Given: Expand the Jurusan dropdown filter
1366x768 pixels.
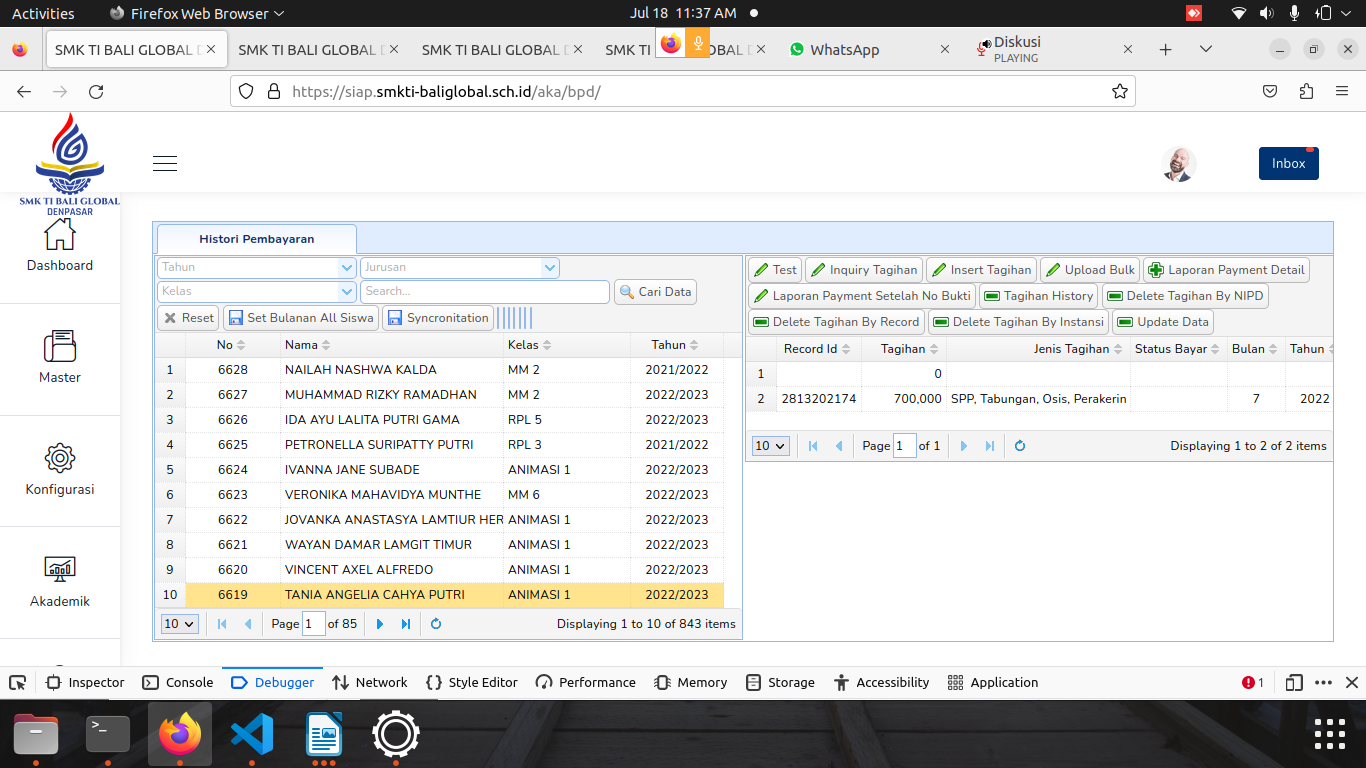Looking at the screenshot, I should tap(549, 268).
